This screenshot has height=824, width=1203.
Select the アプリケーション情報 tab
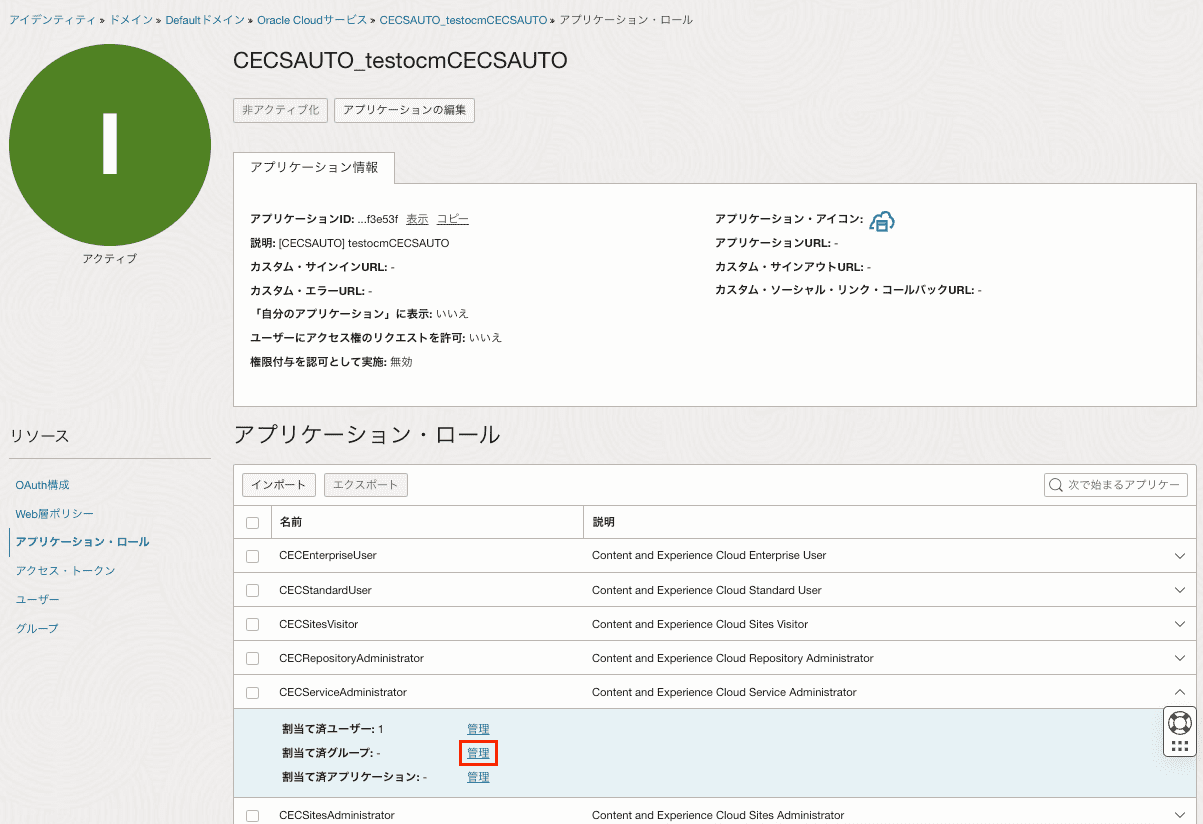tap(313, 169)
